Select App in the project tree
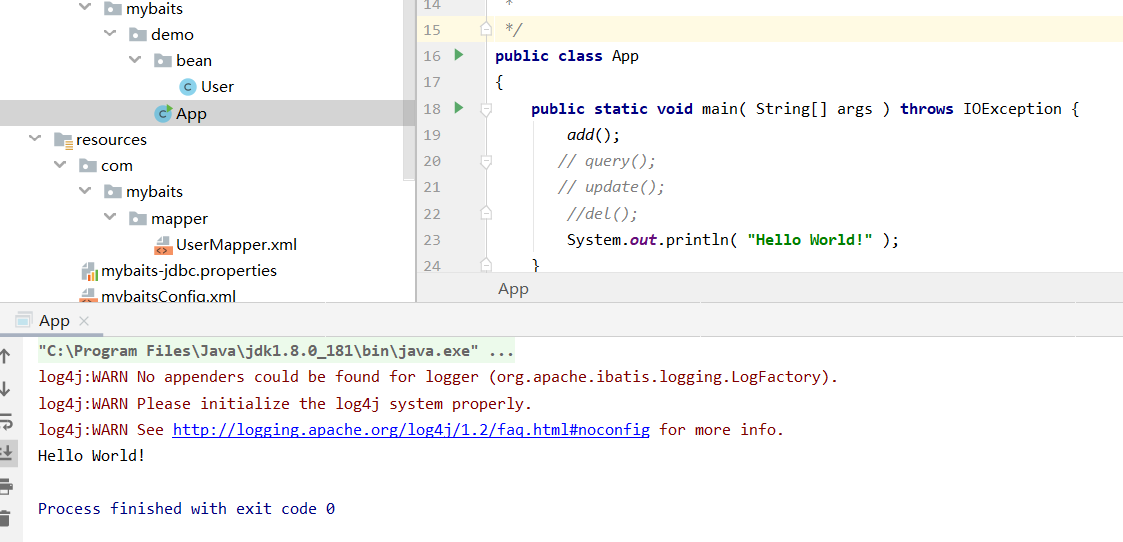 [191, 113]
